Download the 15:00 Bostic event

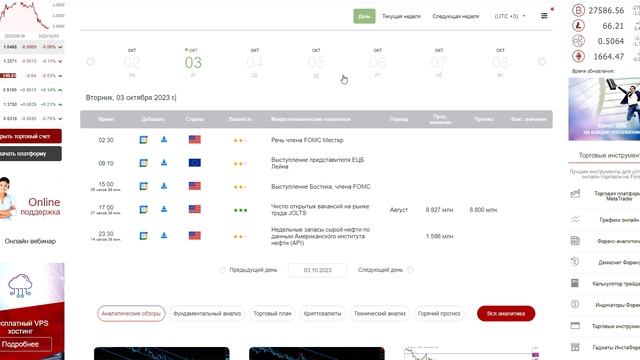pos(164,186)
